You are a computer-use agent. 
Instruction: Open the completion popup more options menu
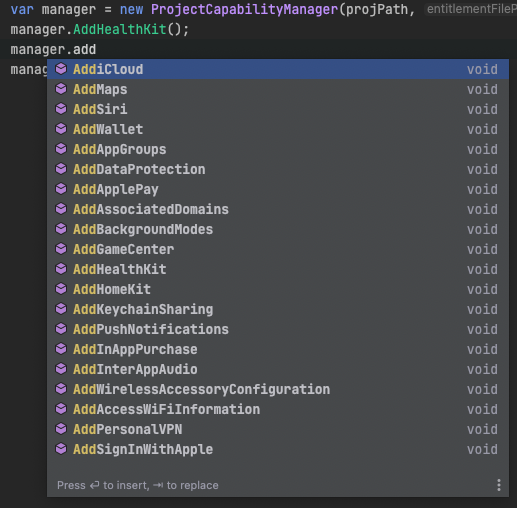point(499,485)
